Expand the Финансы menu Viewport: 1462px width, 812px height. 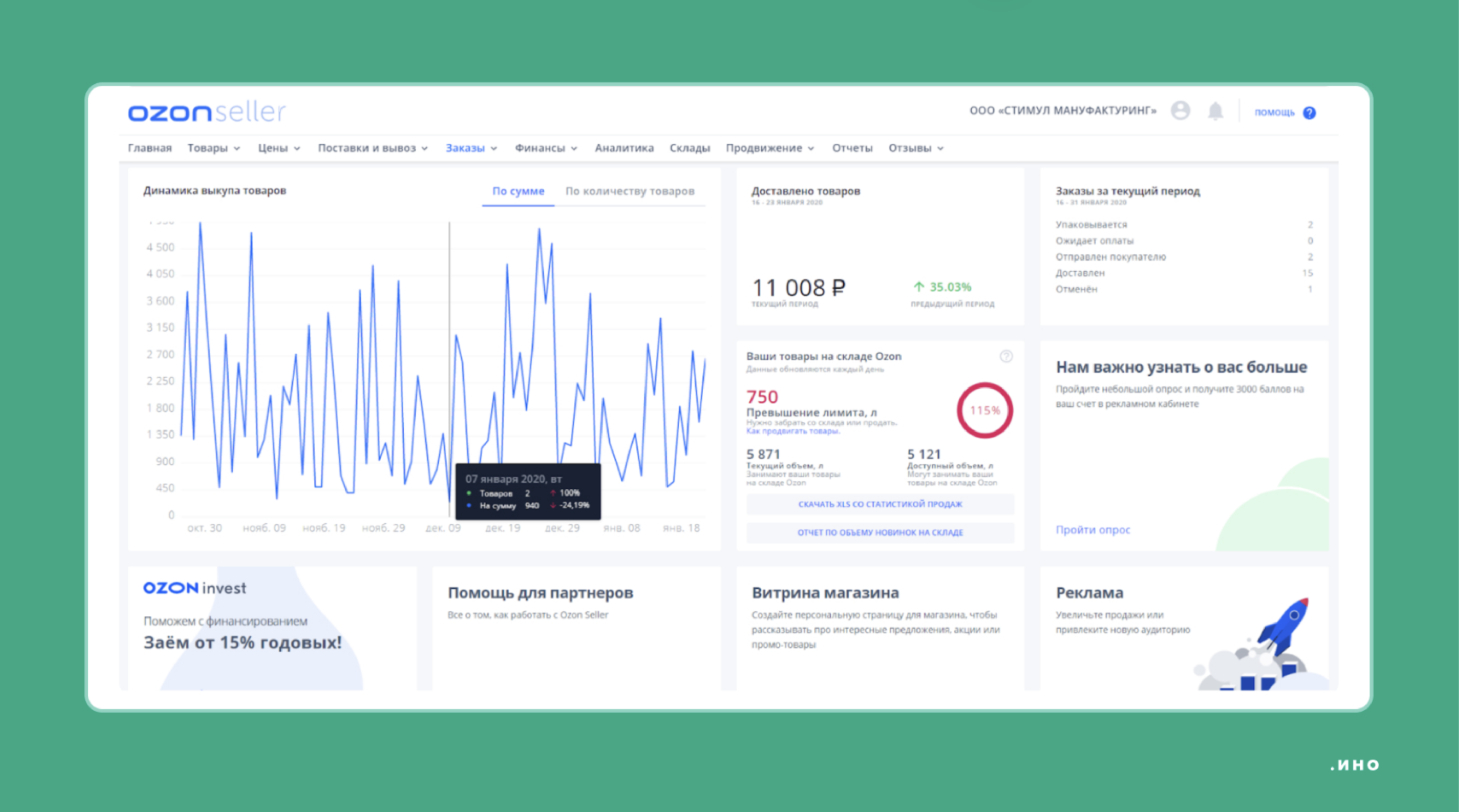click(546, 148)
